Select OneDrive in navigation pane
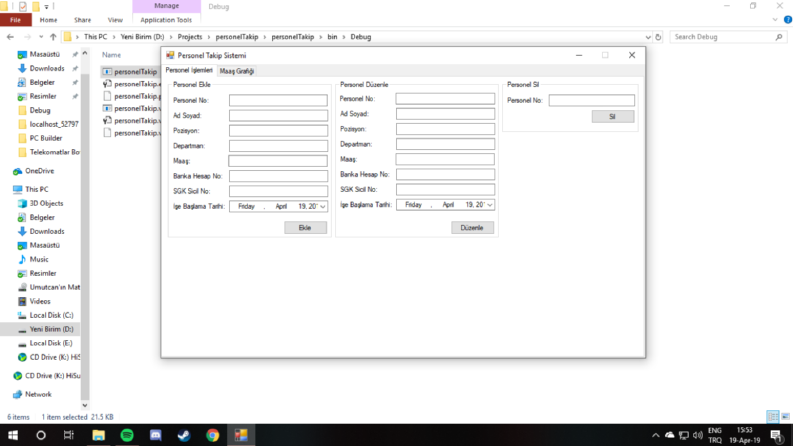The height and width of the screenshot is (446, 793). [39, 171]
